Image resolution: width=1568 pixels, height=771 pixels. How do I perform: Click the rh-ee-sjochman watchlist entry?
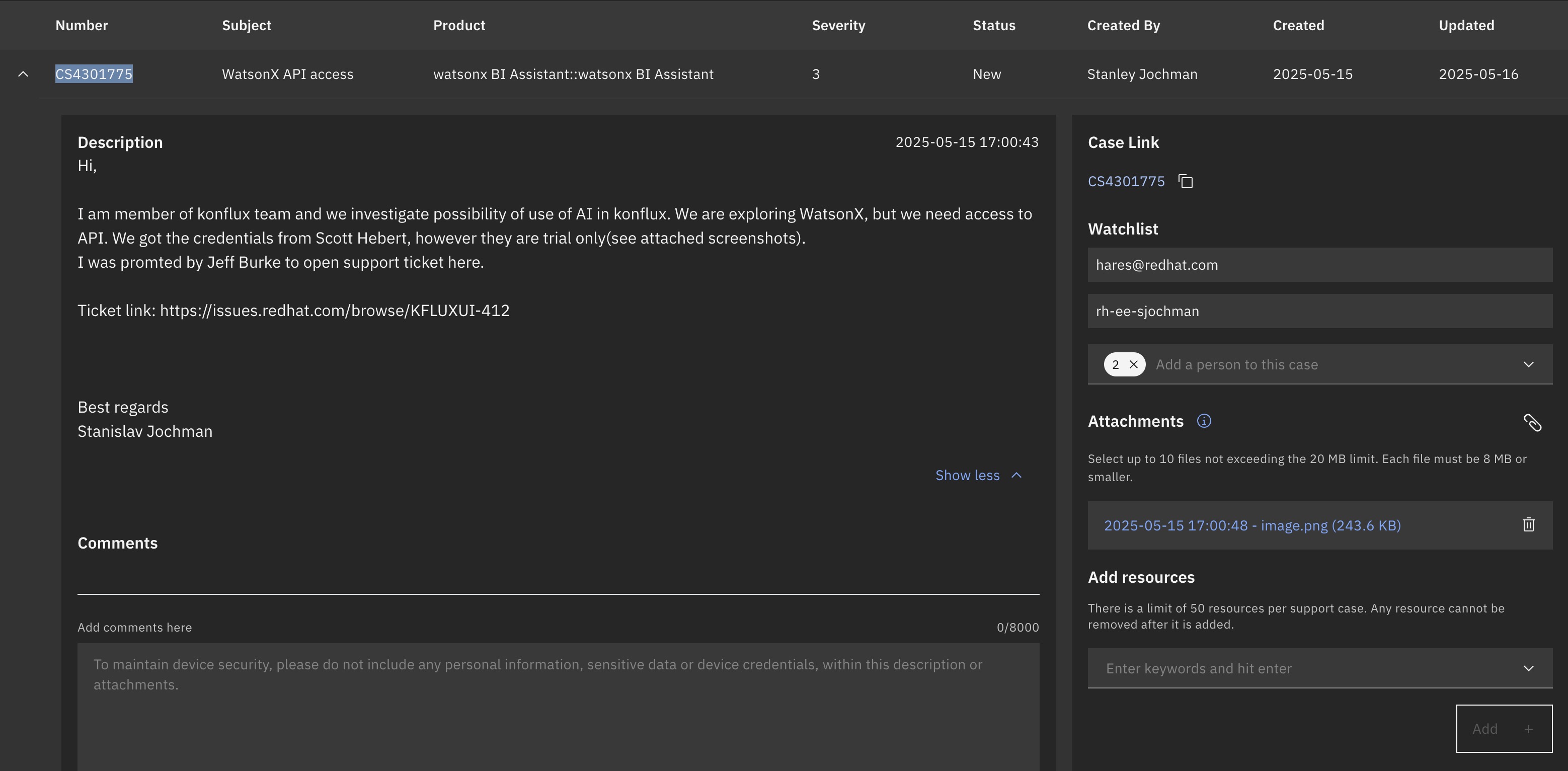coord(1319,311)
